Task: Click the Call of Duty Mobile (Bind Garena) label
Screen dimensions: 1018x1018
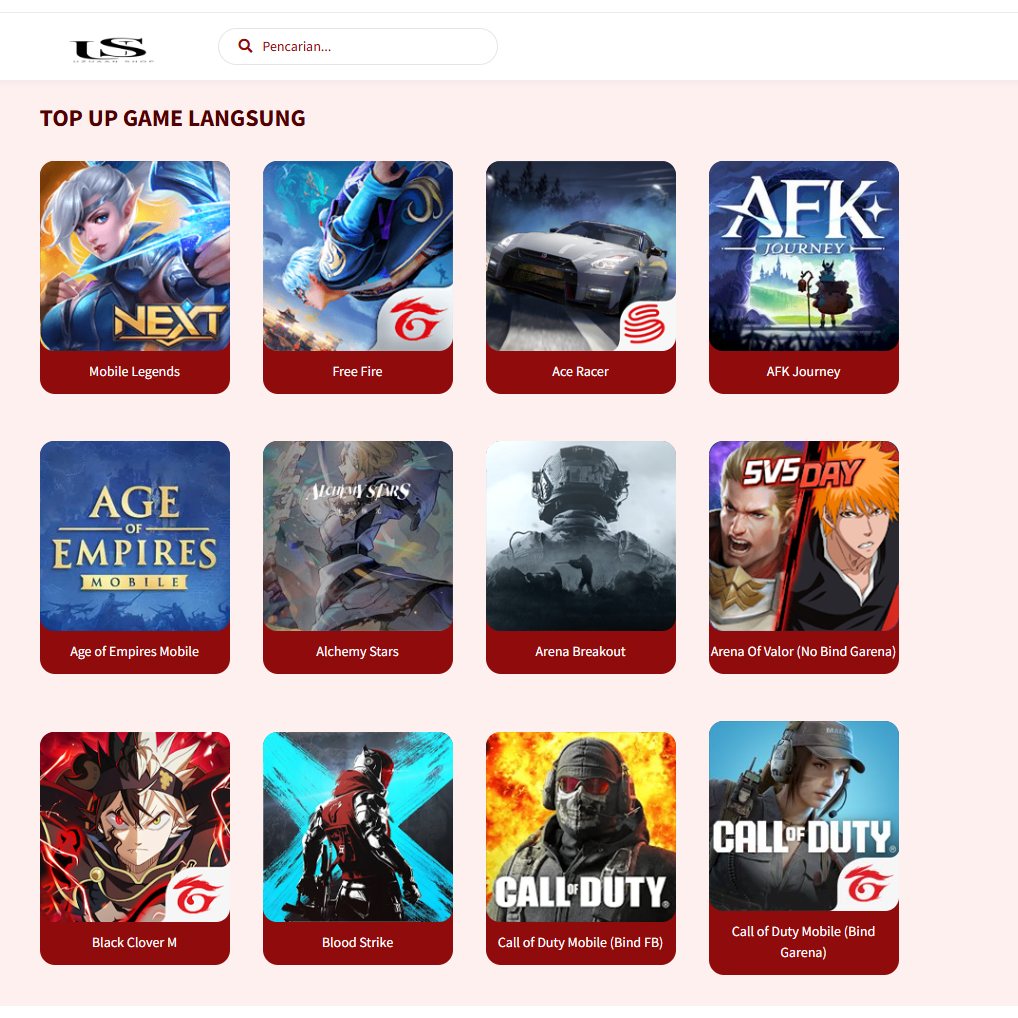Action: [x=803, y=942]
